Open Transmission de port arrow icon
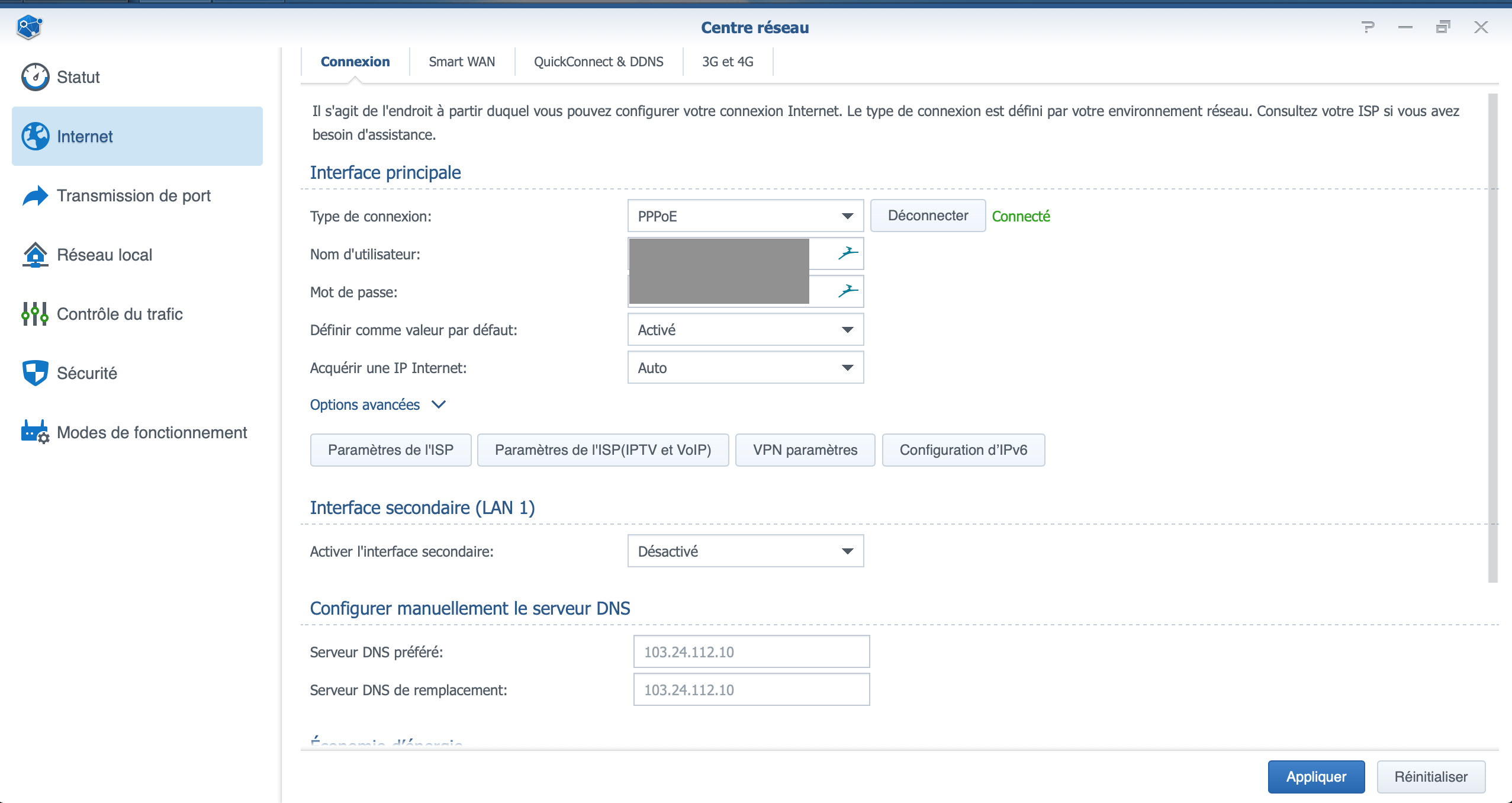 [x=36, y=195]
